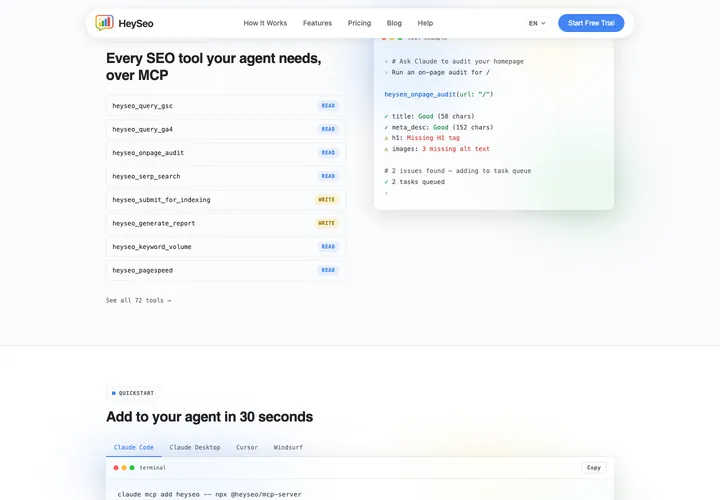Click the yellow dot in terminal header
The width and height of the screenshot is (720, 500).
[124, 468]
